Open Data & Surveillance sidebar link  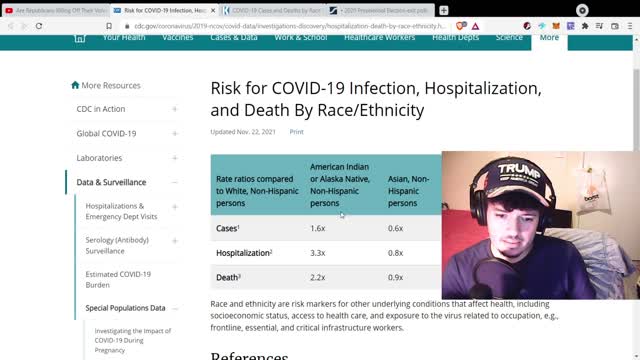click(x=111, y=182)
